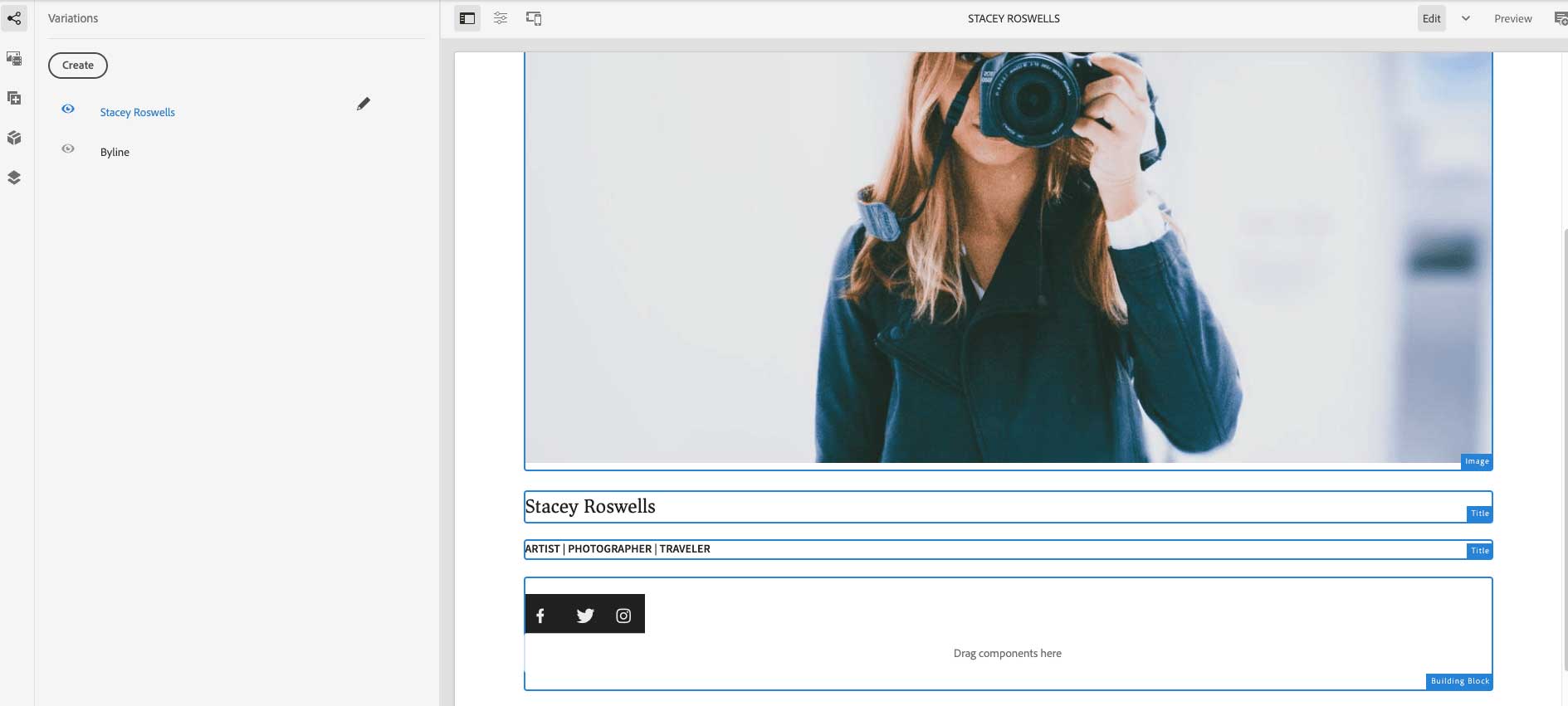Viewport: 1568px width, 706px height.
Task: Click the Instagram icon in social bar
Action: click(x=623, y=616)
